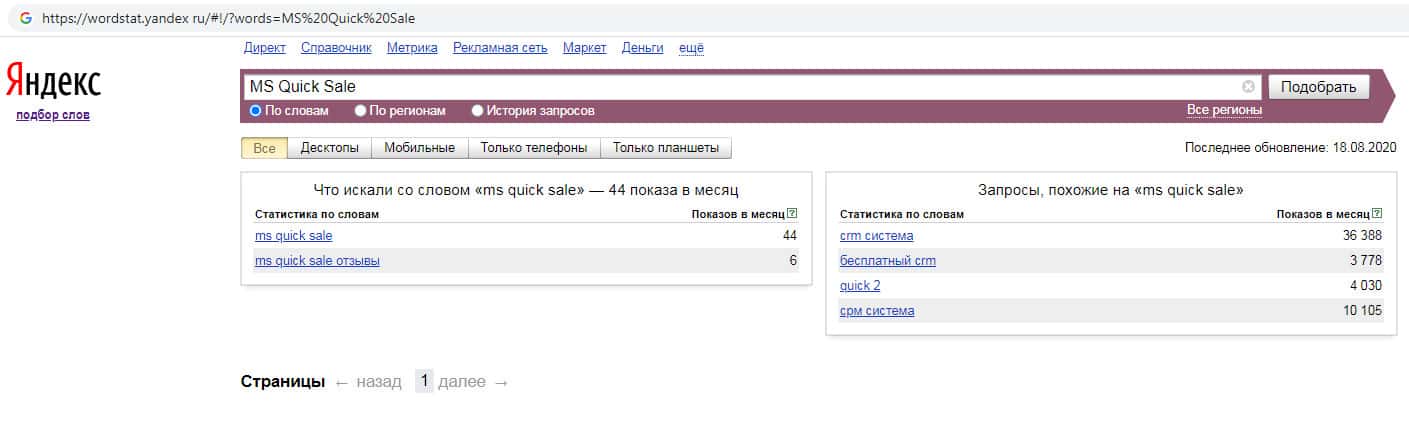This screenshot has height=436, width=1409.
Task: Click left 'Статистика по словам' column header
Action: pos(317,214)
